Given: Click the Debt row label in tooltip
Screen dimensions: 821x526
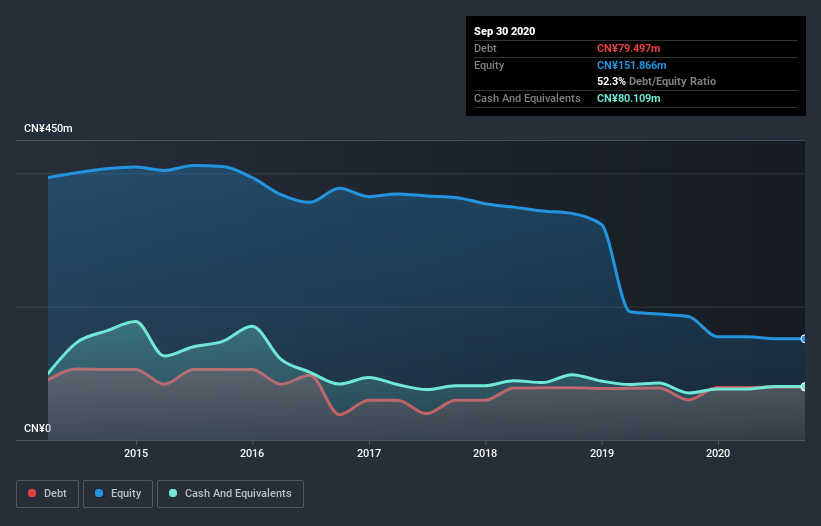Looking at the screenshot, I should pos(485,48).
